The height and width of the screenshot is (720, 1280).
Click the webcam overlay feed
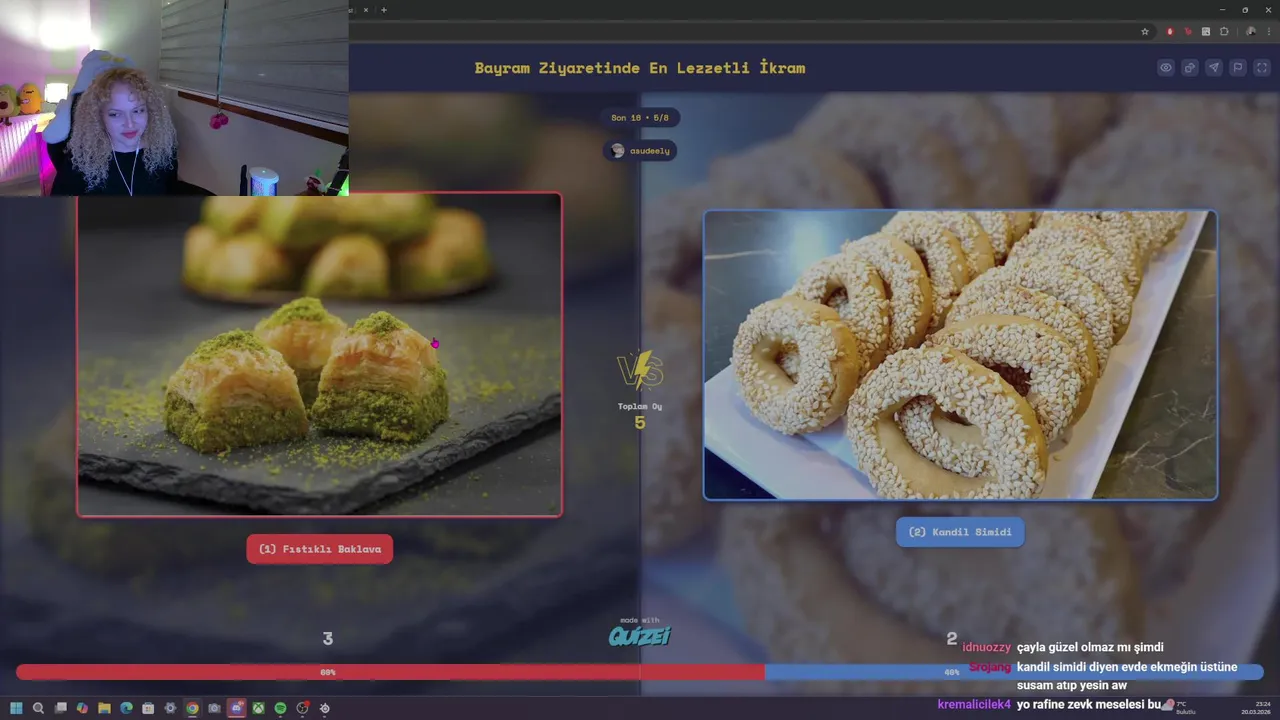(174, 97)
